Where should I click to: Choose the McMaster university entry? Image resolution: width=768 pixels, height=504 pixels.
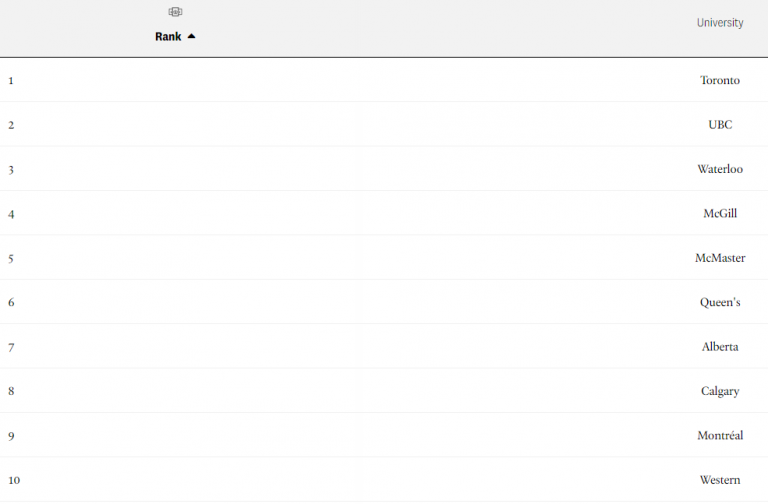pyautogui.click(x=720, y=258)
